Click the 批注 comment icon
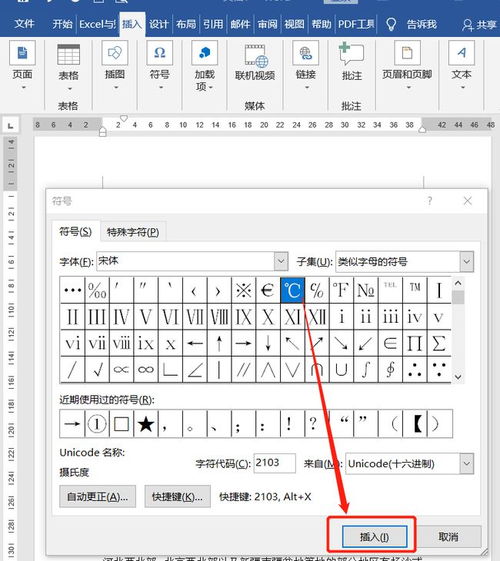The height and width of the screenshot is (561, 500). [x=352, y=54]
